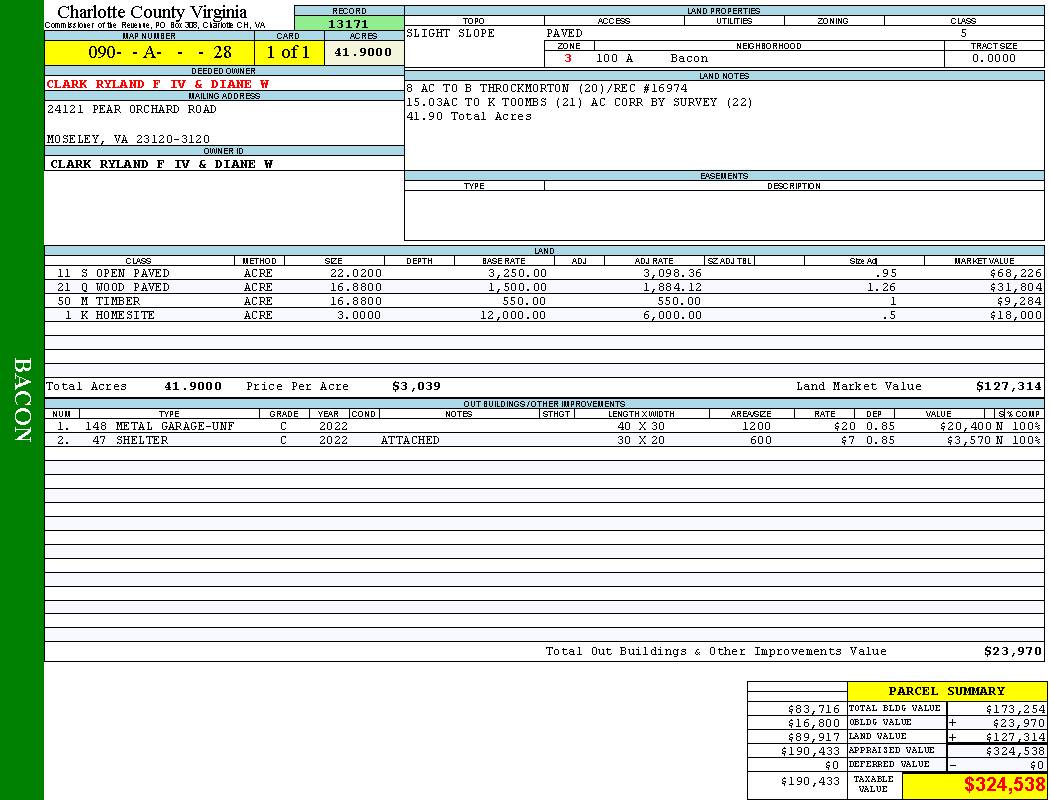The width and height of the screenshot is (1050, 800).
Task: Click the Metal Garage-Unf outbuilding row
Action: pyautogui.click(x=543, y=426)
